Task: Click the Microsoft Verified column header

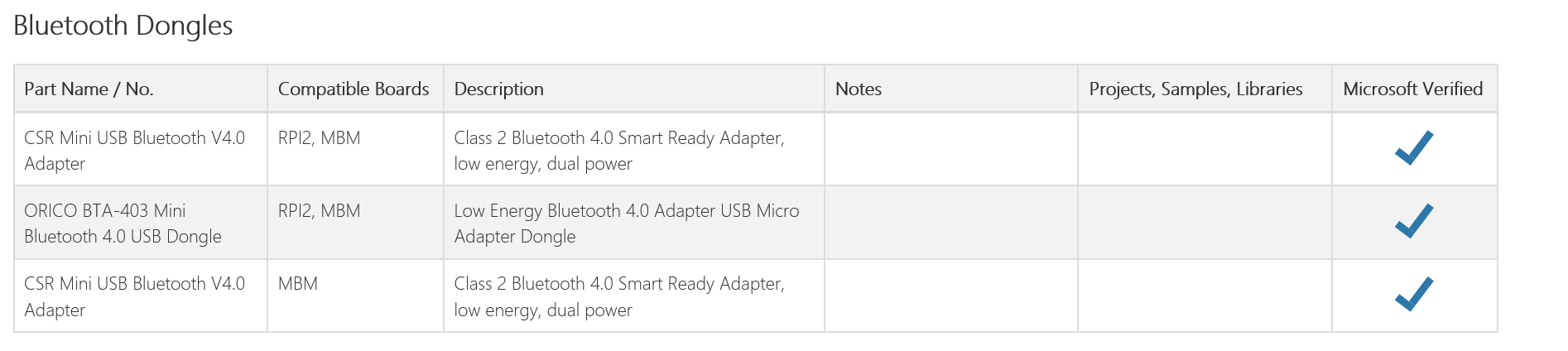Action: click(1413, 89)
